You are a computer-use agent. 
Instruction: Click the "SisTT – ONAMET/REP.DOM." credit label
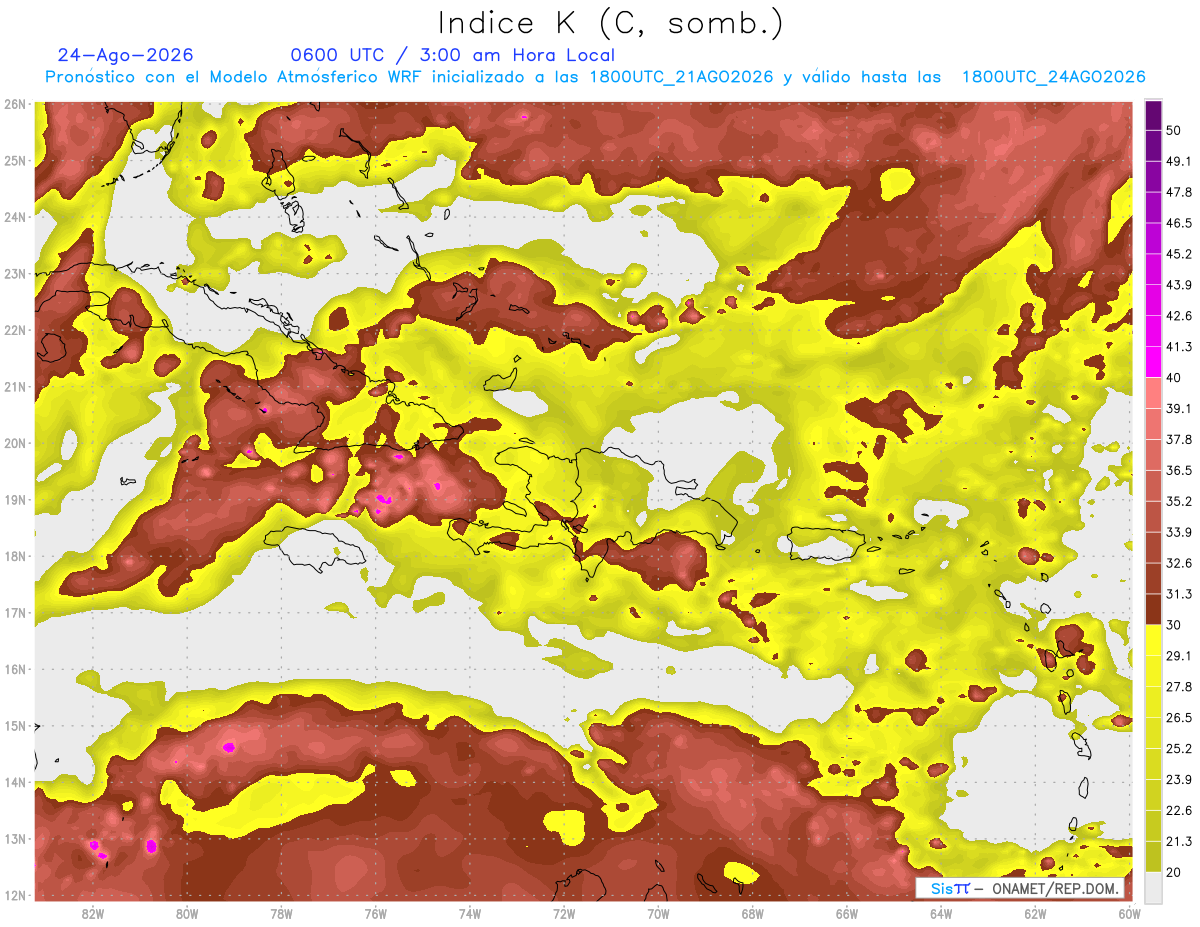click(x=1020, y=888)
